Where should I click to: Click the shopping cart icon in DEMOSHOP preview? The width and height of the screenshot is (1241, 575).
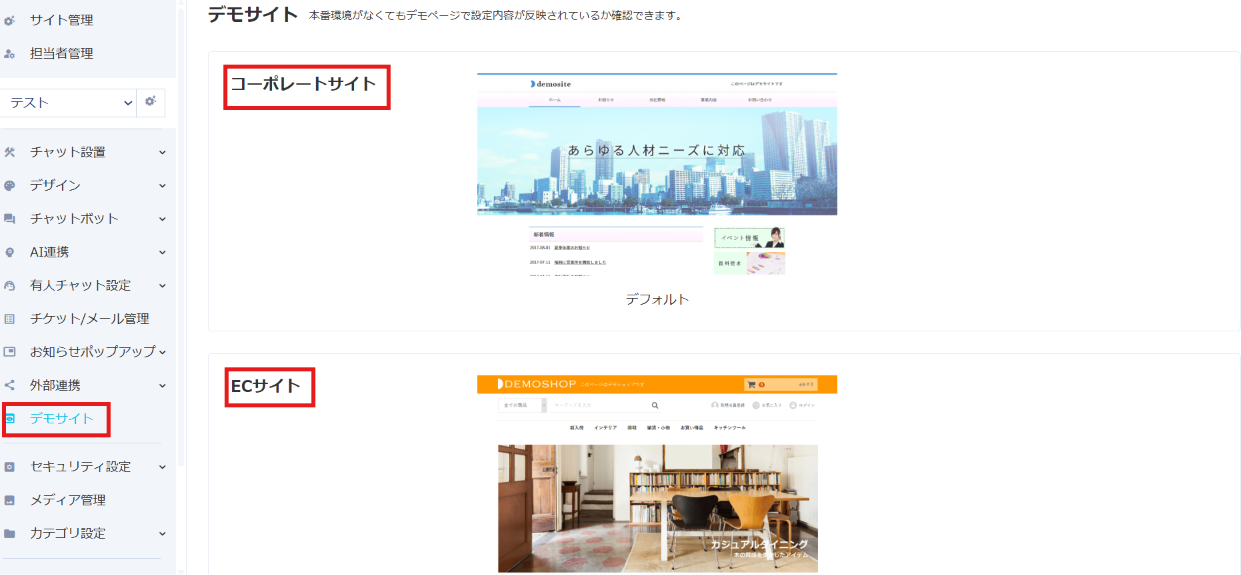[751, 384]
